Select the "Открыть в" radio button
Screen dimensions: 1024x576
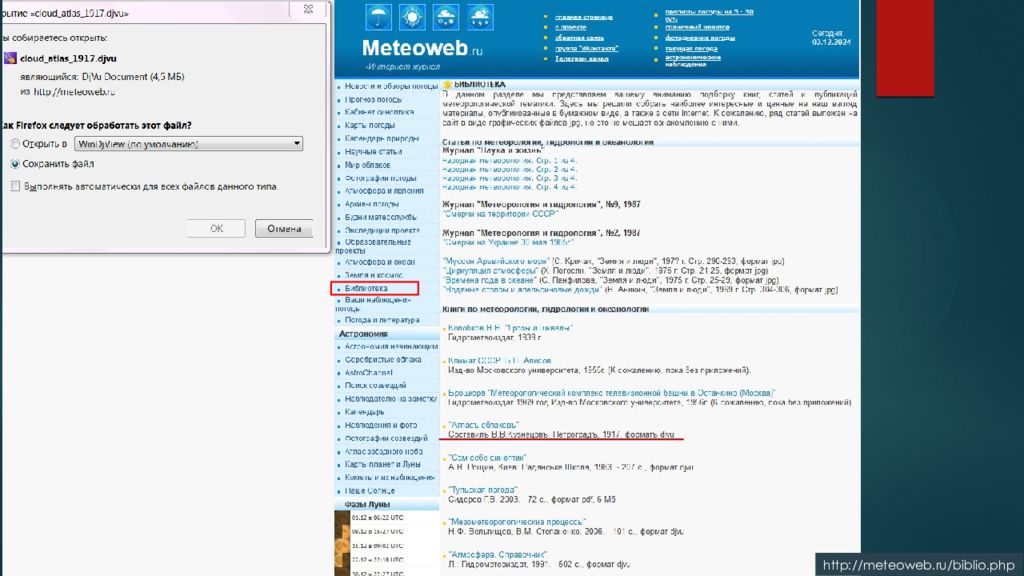tap(14, 144)
